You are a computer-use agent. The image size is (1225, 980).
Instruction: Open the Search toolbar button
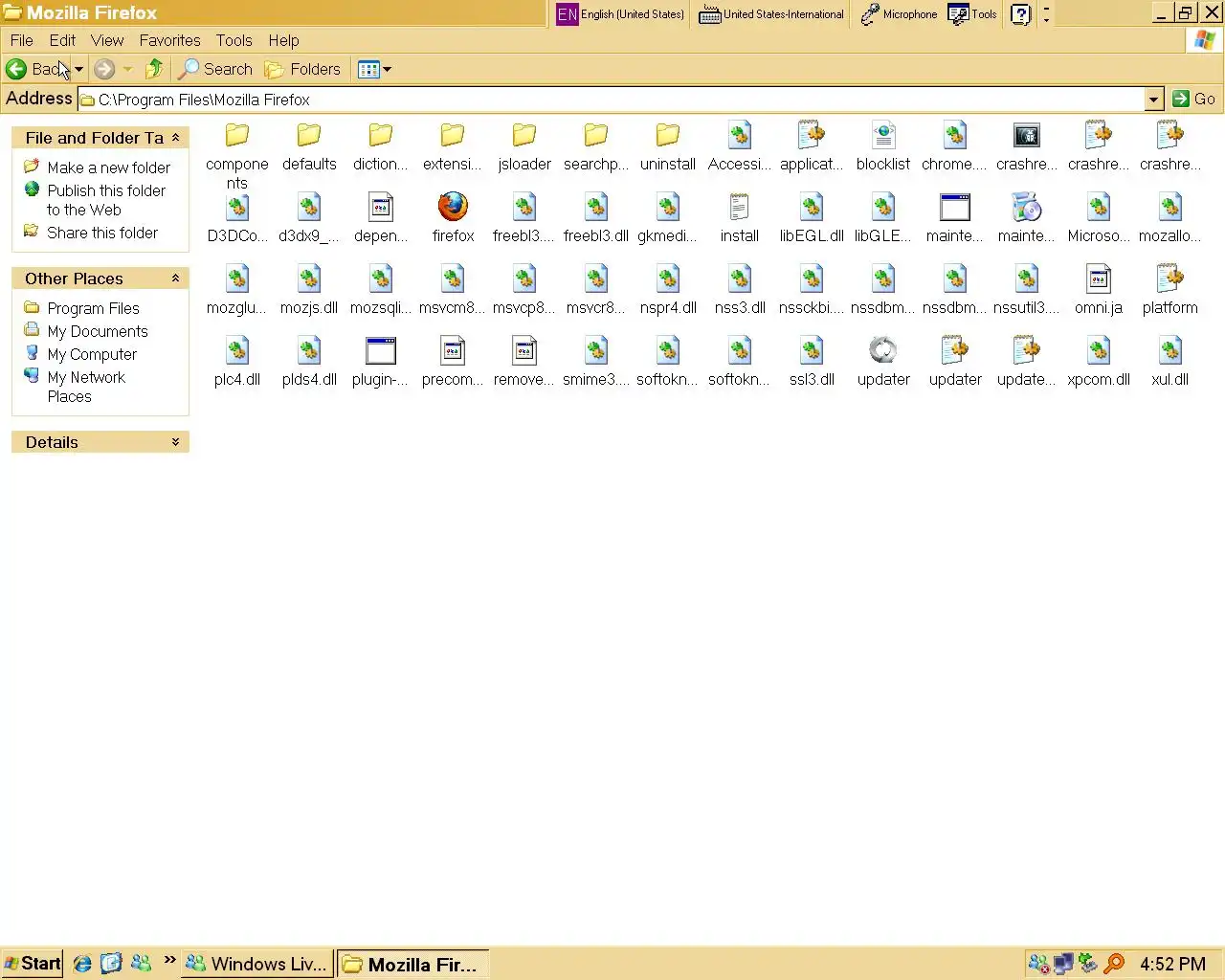point(216,69)
